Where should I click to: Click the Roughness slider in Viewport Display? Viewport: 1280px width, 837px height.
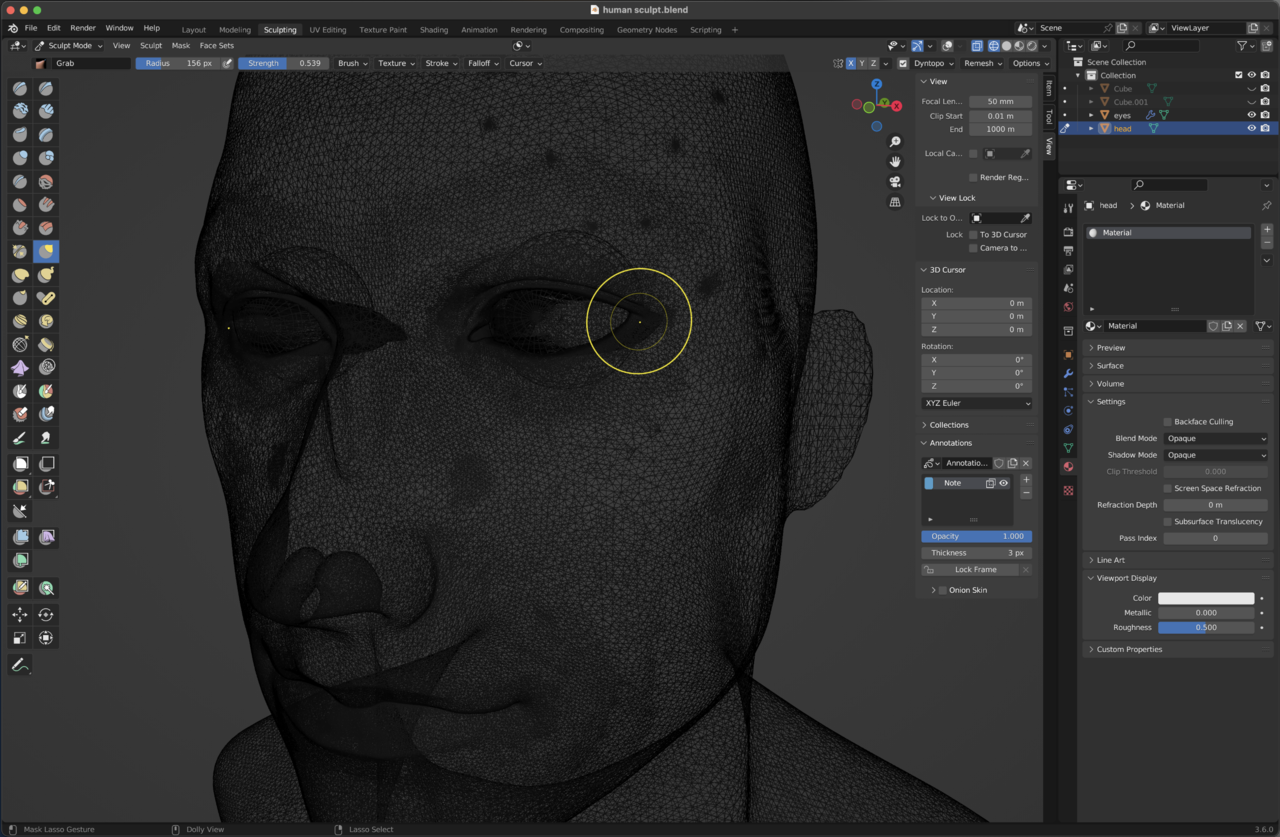coord(1206,628)
